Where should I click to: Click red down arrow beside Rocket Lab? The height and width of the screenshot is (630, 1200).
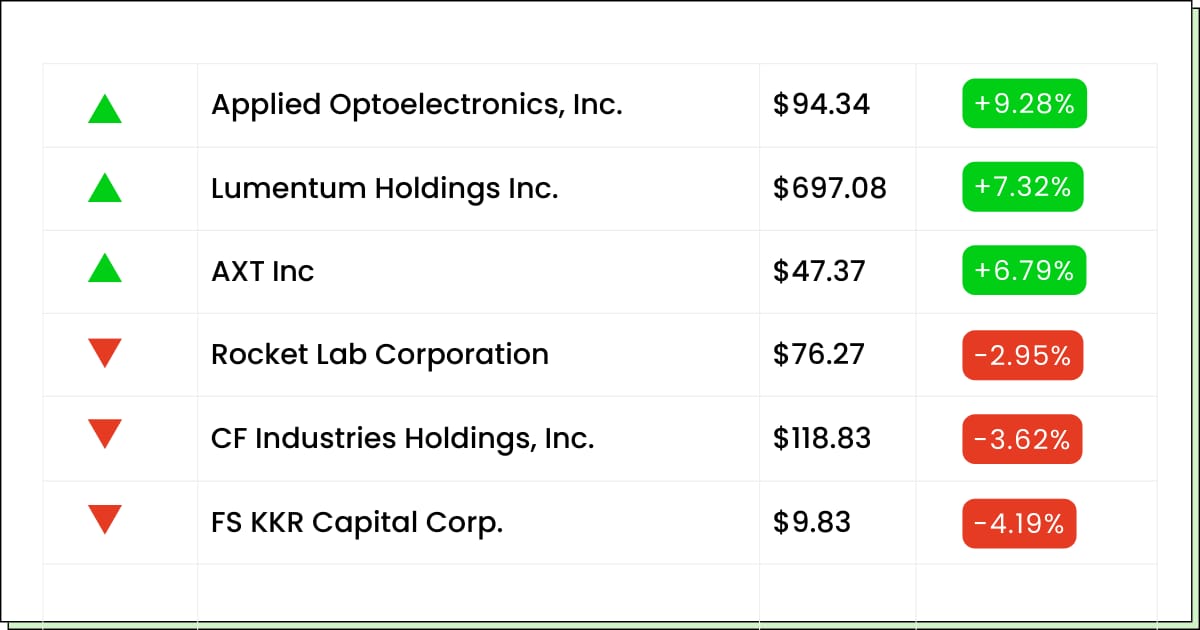[x=105, y=353]
